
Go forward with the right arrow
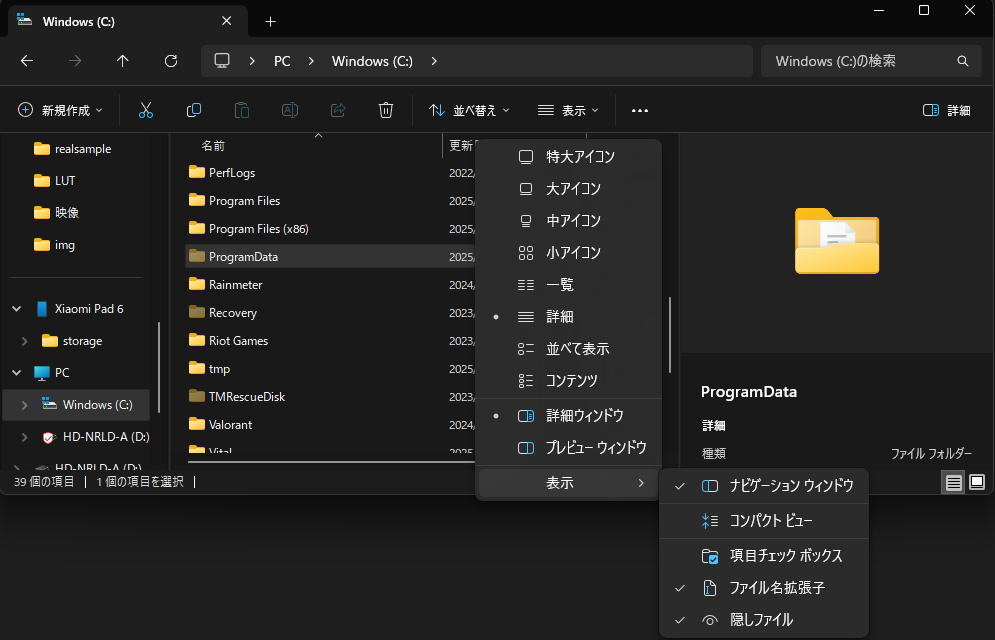(75, 61)
